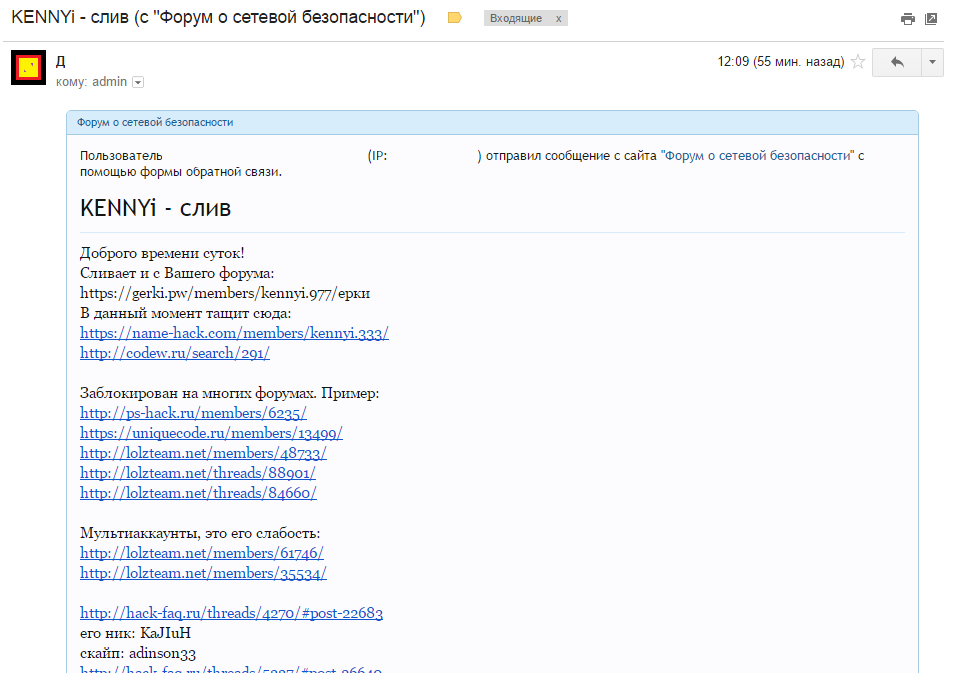Open the name-hack.com kennyi.333 link
The width and height of the screenshot is (961, 673).
tap(234, 333)
